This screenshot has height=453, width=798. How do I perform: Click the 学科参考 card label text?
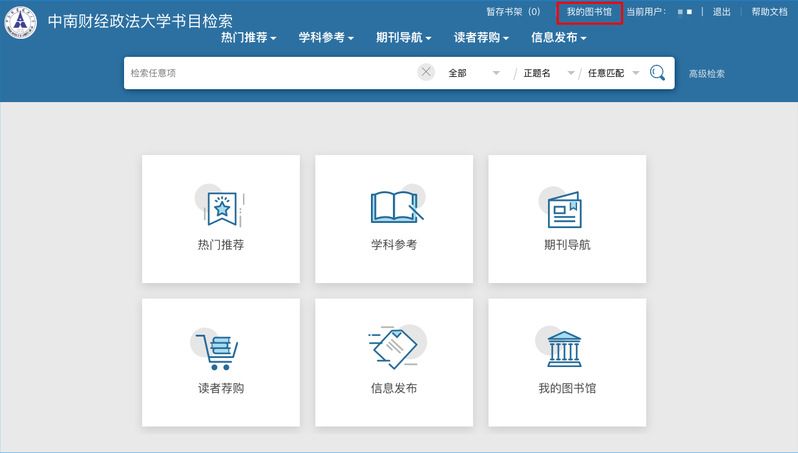click(x=394, y=245)
